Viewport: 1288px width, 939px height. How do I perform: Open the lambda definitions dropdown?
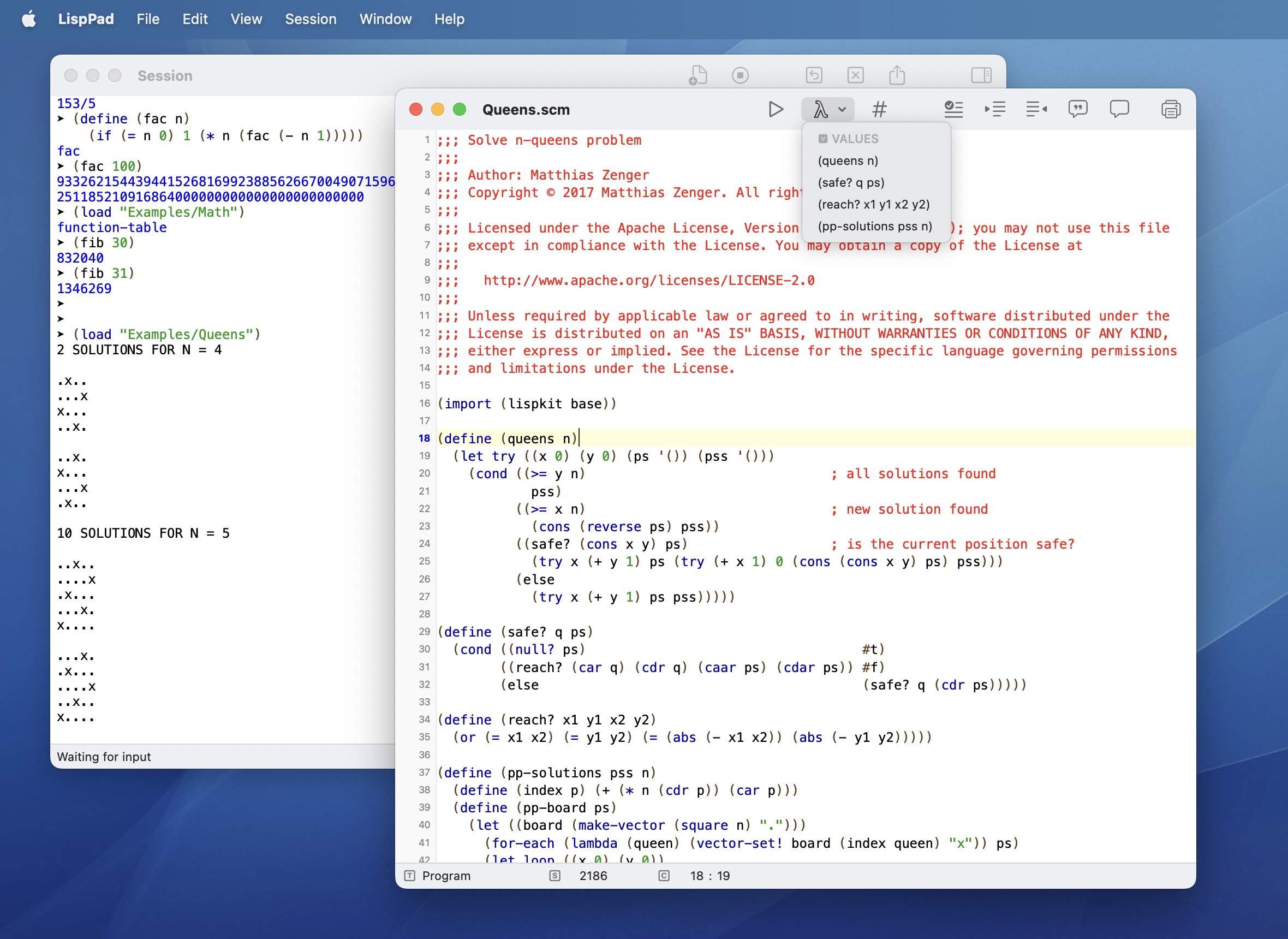coord(828,109)
